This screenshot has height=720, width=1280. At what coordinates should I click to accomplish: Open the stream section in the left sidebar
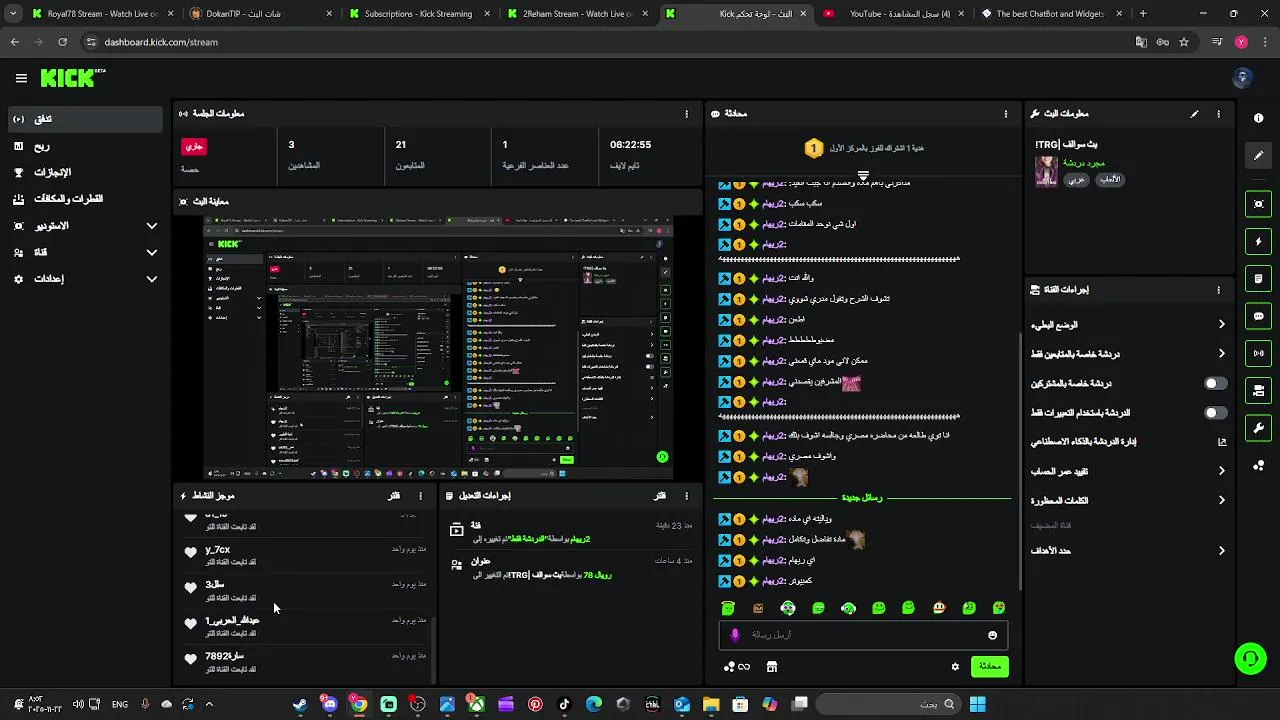85,119
